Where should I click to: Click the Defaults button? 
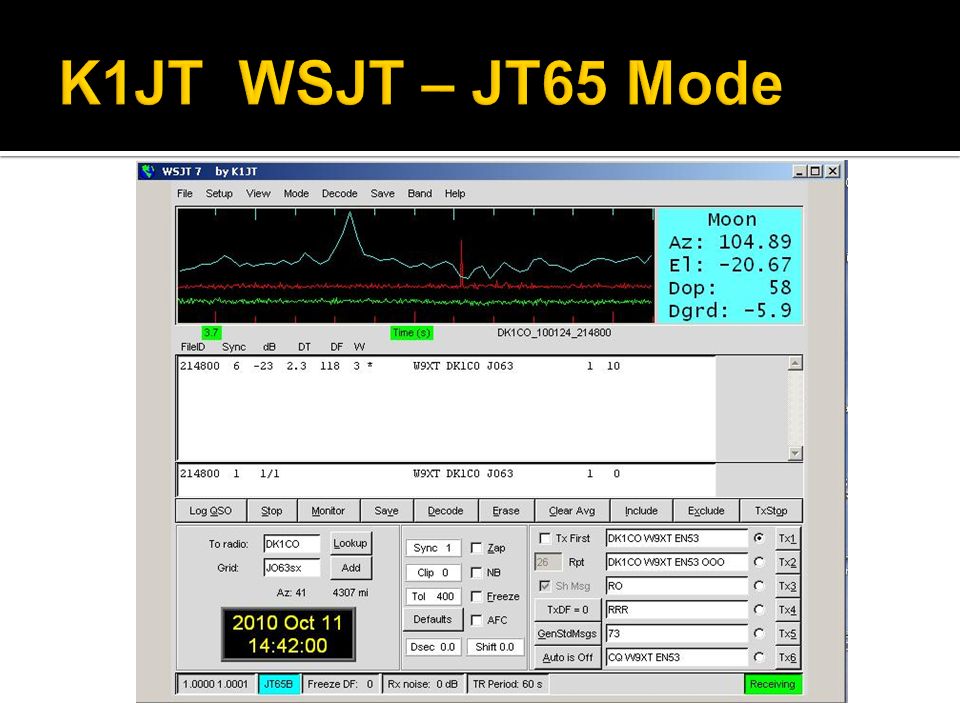[x=432, y=620]
